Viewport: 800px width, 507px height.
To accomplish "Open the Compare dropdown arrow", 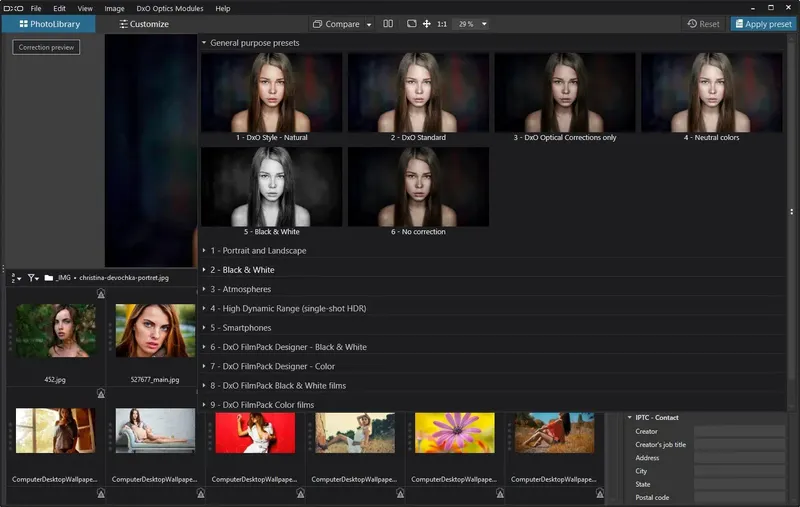I will (x=368, y=24).
